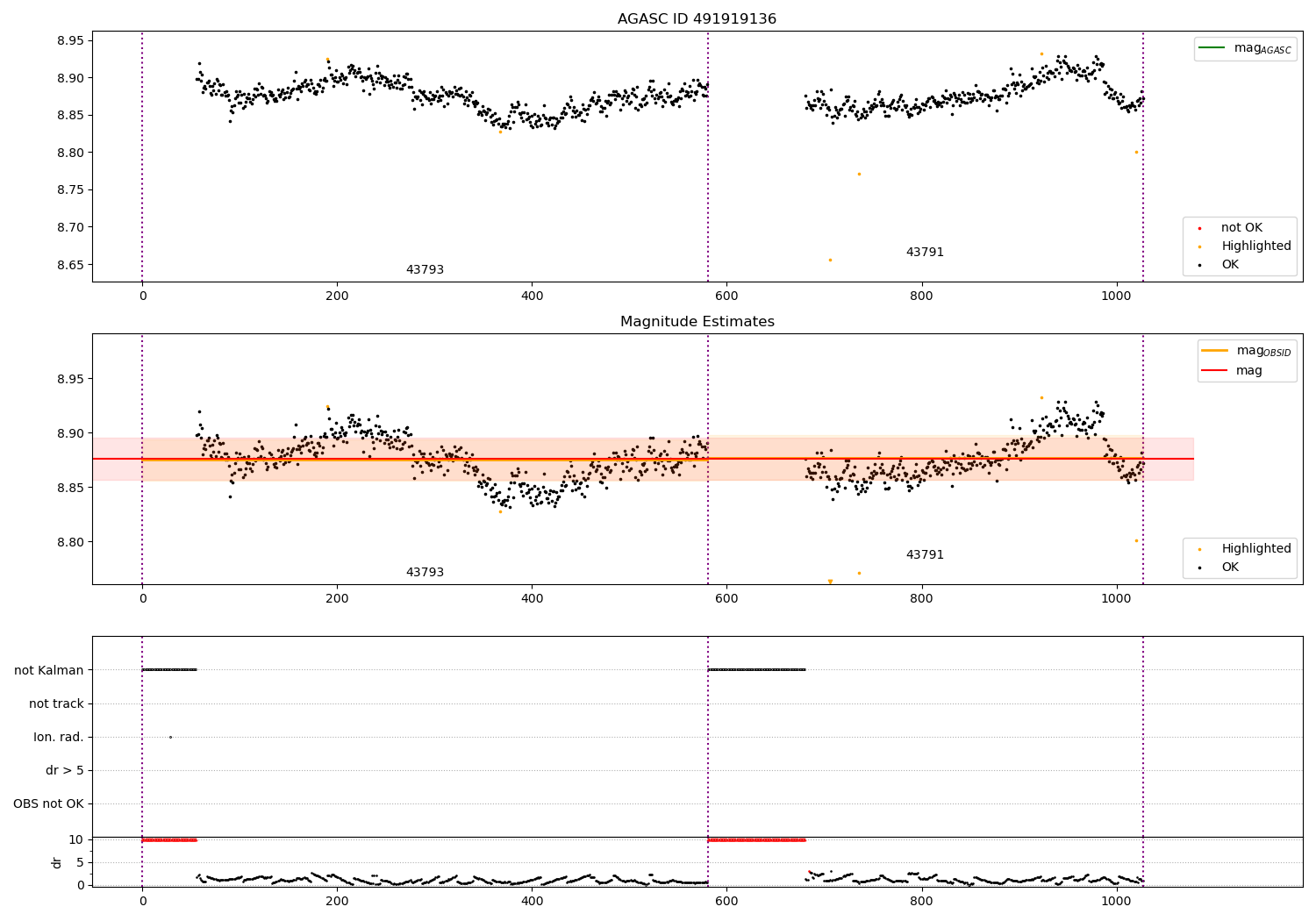Click the '5' tick on the dr axis
1316x921 pixels.
coord(81,862)
